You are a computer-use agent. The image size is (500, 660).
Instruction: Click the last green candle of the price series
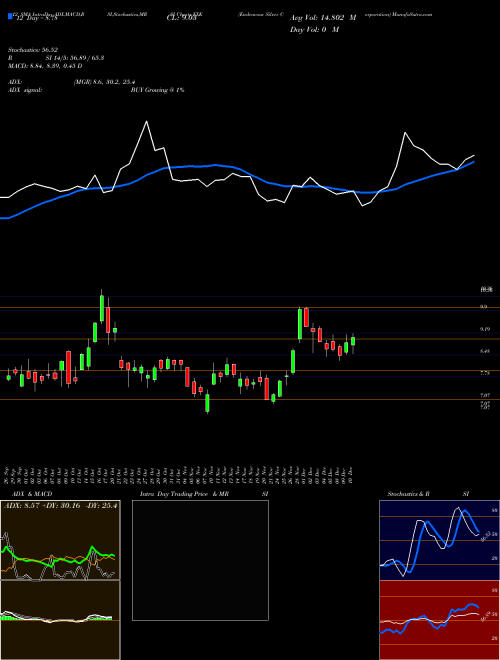[353, 341]
